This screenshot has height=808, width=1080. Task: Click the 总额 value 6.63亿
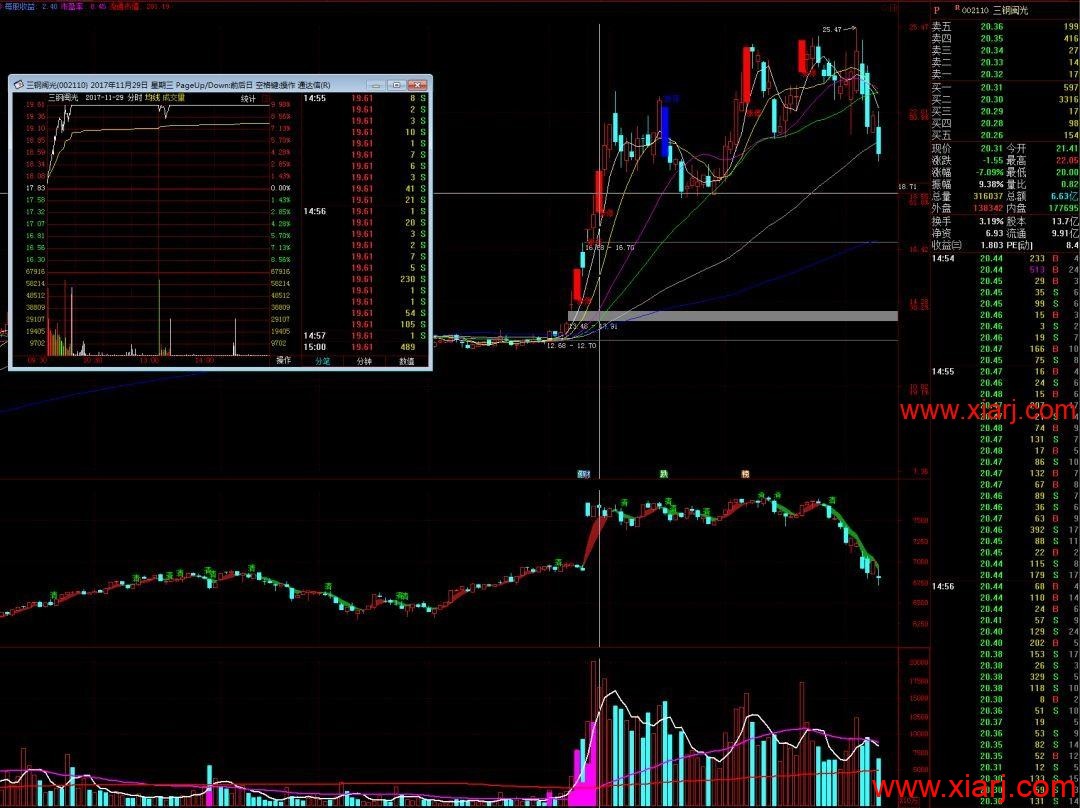(1065, 196)
